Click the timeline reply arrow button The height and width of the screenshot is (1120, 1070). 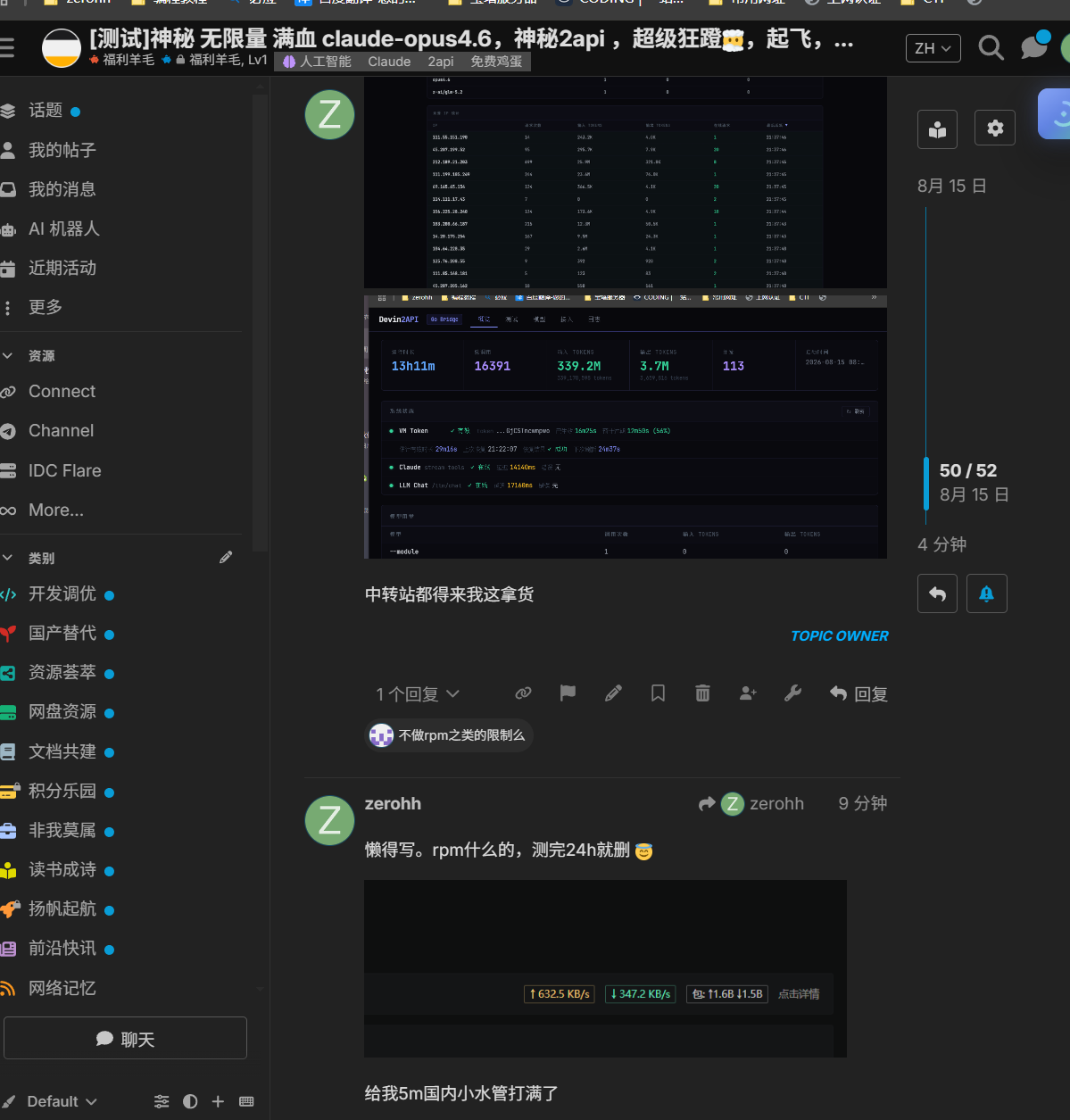[x=937, y=593]
